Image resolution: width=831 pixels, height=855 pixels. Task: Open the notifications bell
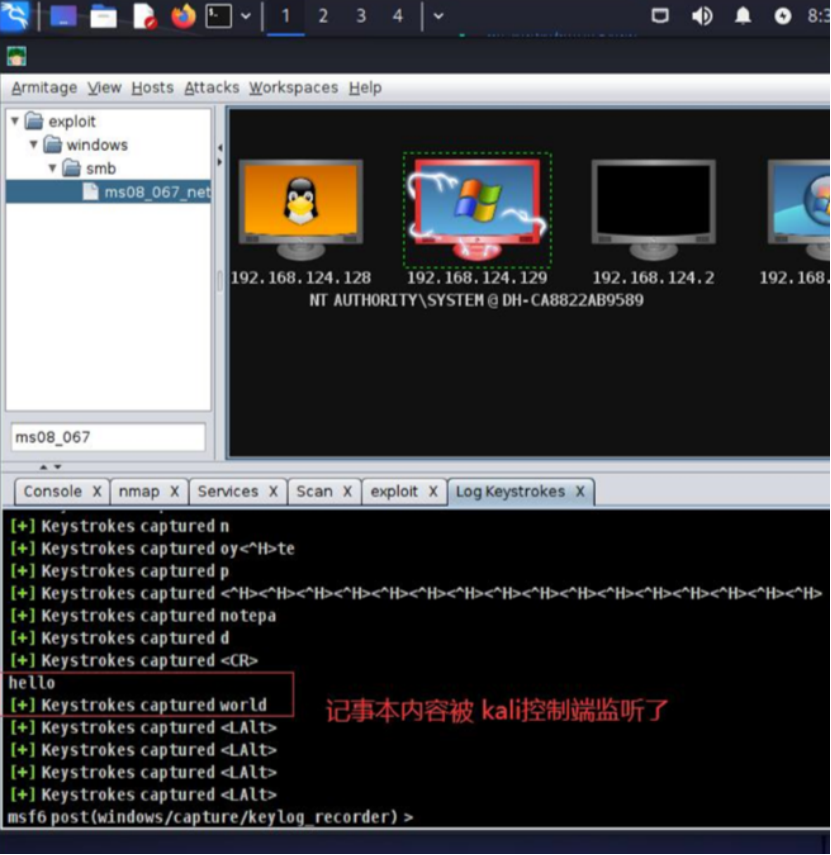743,16
